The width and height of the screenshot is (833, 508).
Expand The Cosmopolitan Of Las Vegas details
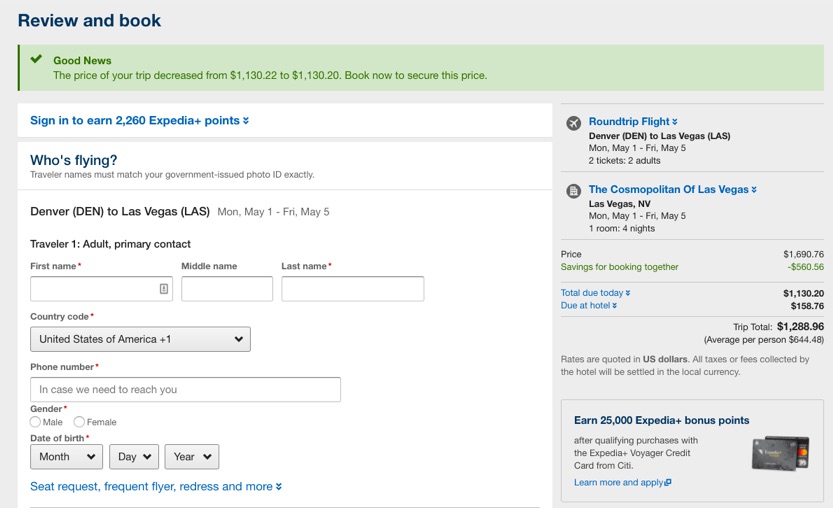click(x=673, y=190)
